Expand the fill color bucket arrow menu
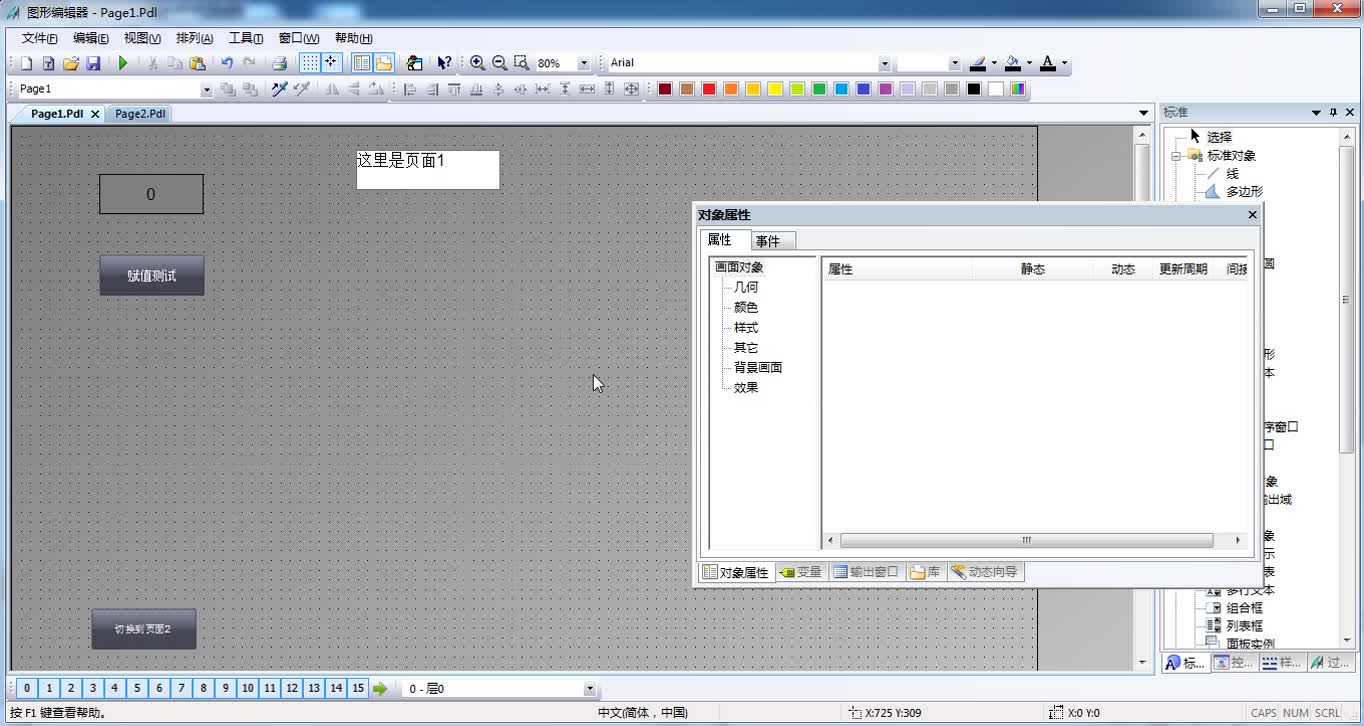Screen dimensions: 1364x726 (1029, 63)
